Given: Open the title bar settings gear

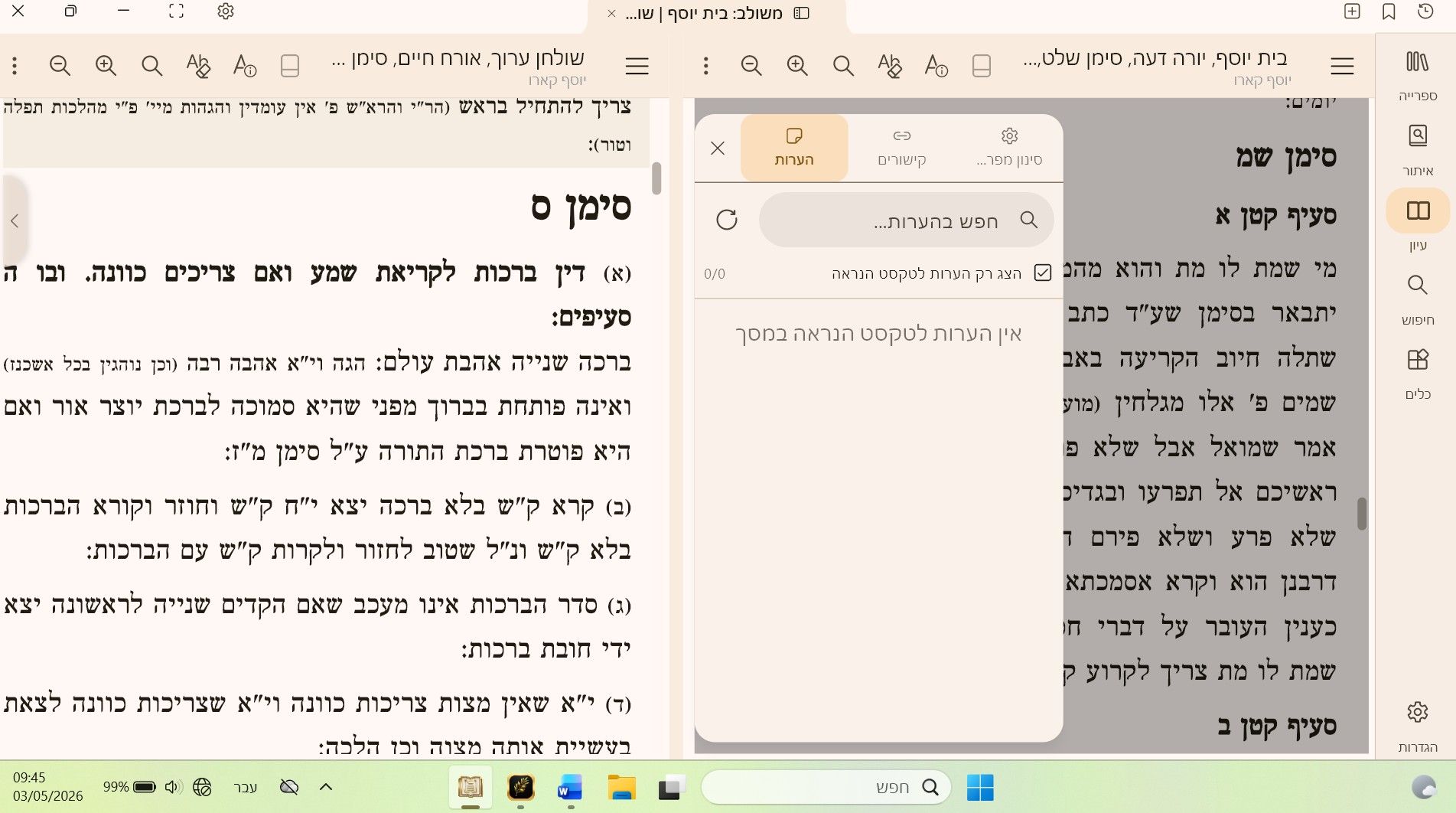Looking at the screenshot, I should (x=225, y=11).
